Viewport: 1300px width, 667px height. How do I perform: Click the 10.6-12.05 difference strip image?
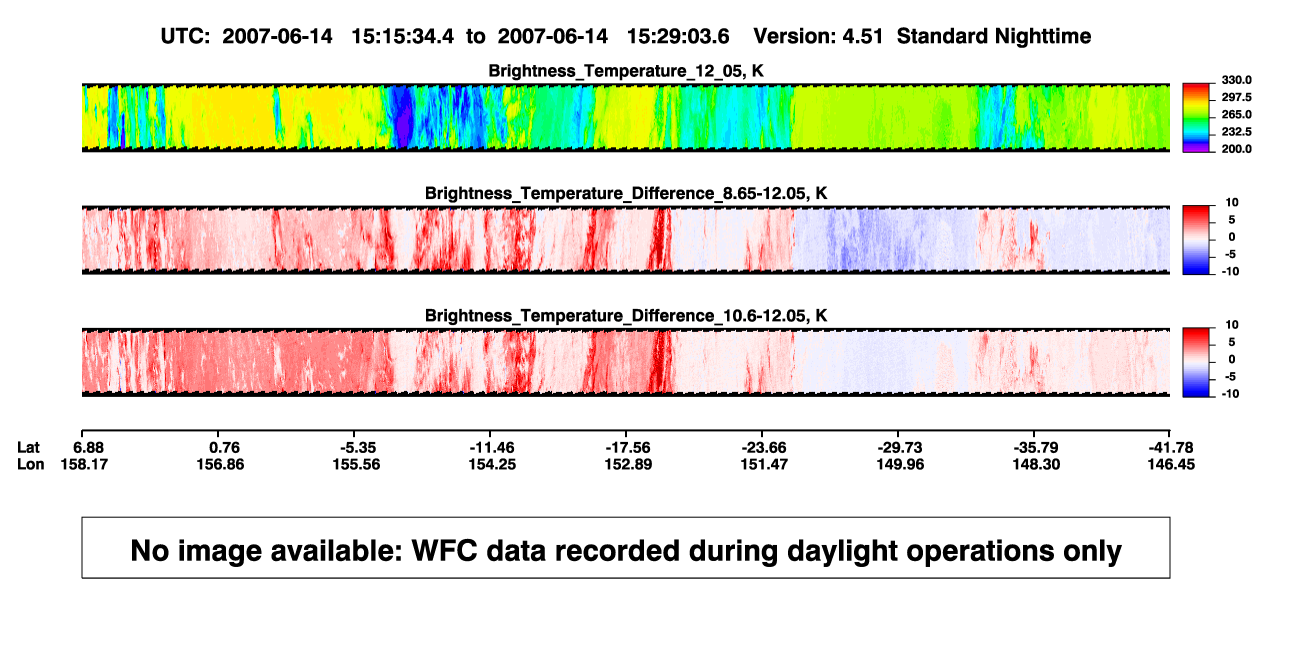(x=625, y=362)
